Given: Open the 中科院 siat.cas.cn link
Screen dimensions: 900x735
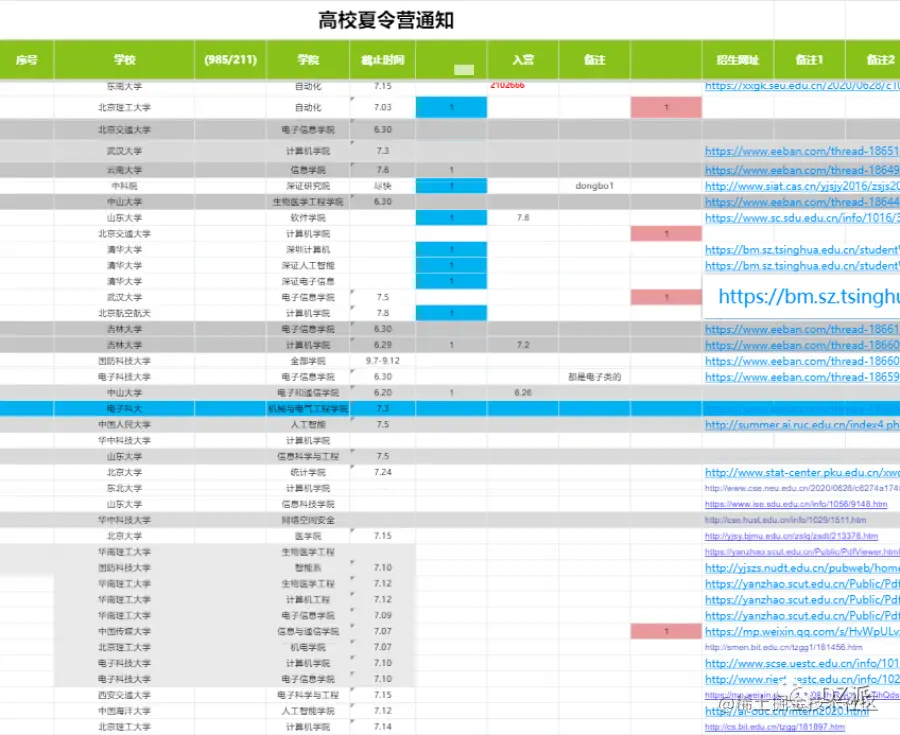Looking at the screenshot, I should pyautogui.click(x=800, y=185).
